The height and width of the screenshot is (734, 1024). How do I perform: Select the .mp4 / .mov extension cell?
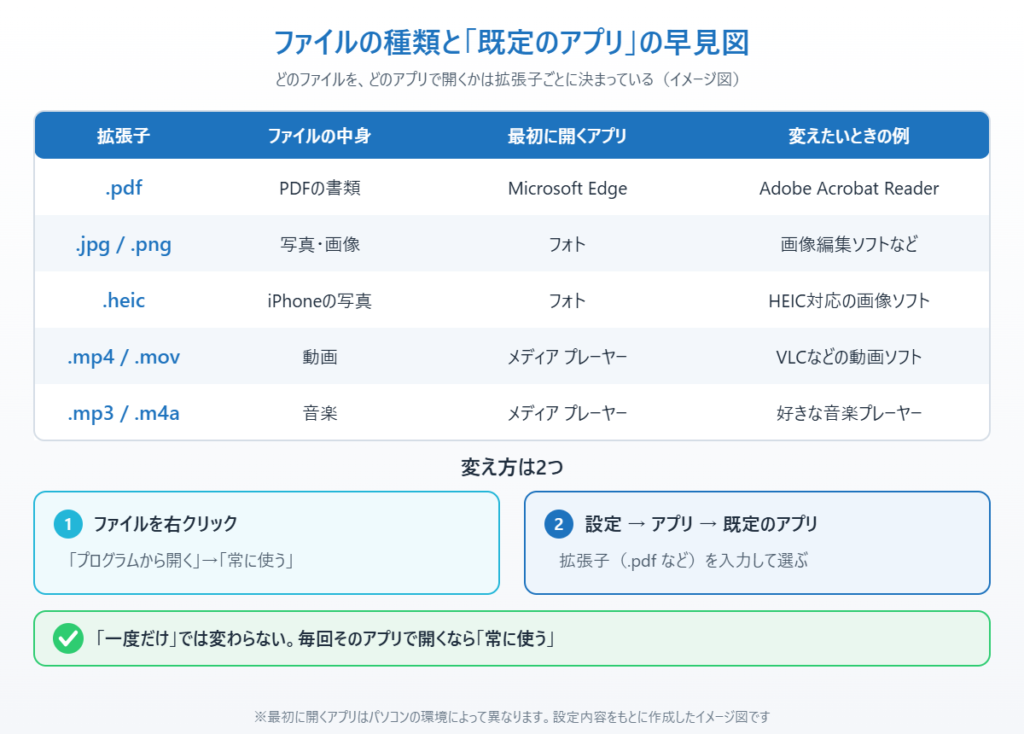pyautogui.click(x=123, y=357)
